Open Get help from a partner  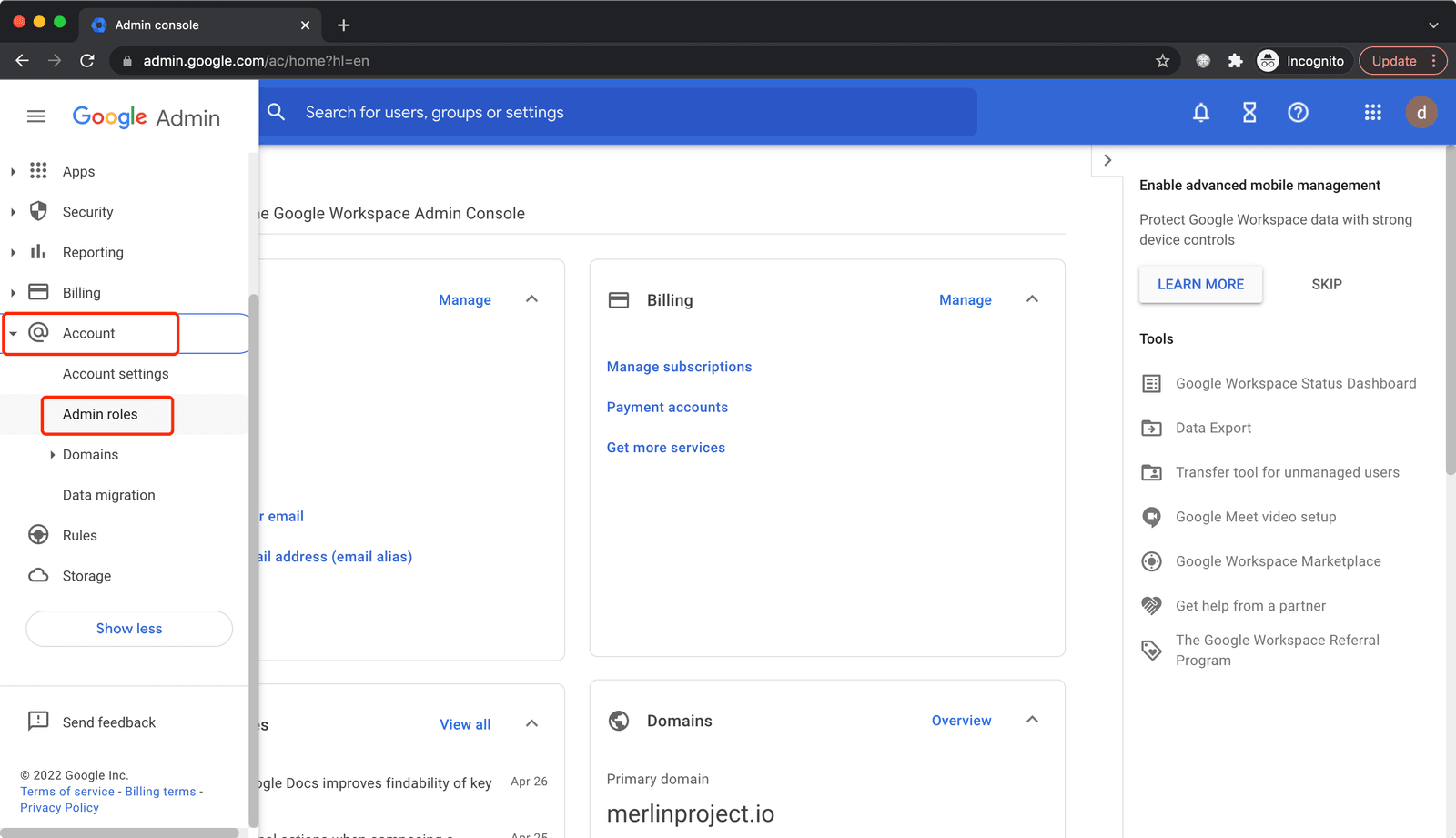click(x=1250, y=606)
